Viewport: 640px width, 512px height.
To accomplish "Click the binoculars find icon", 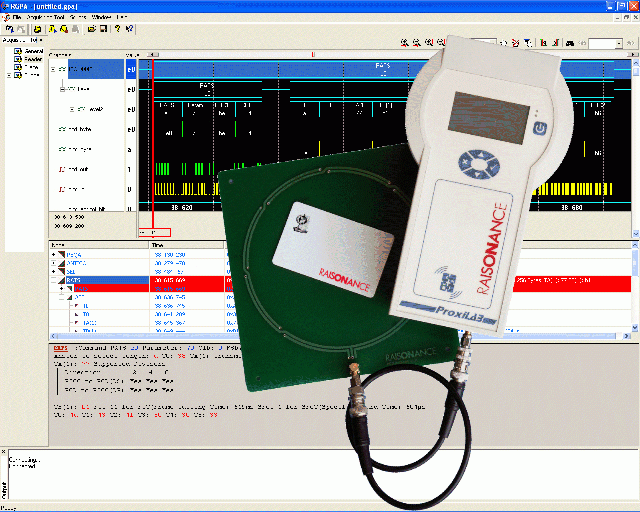I will click(x=570, y=43).
